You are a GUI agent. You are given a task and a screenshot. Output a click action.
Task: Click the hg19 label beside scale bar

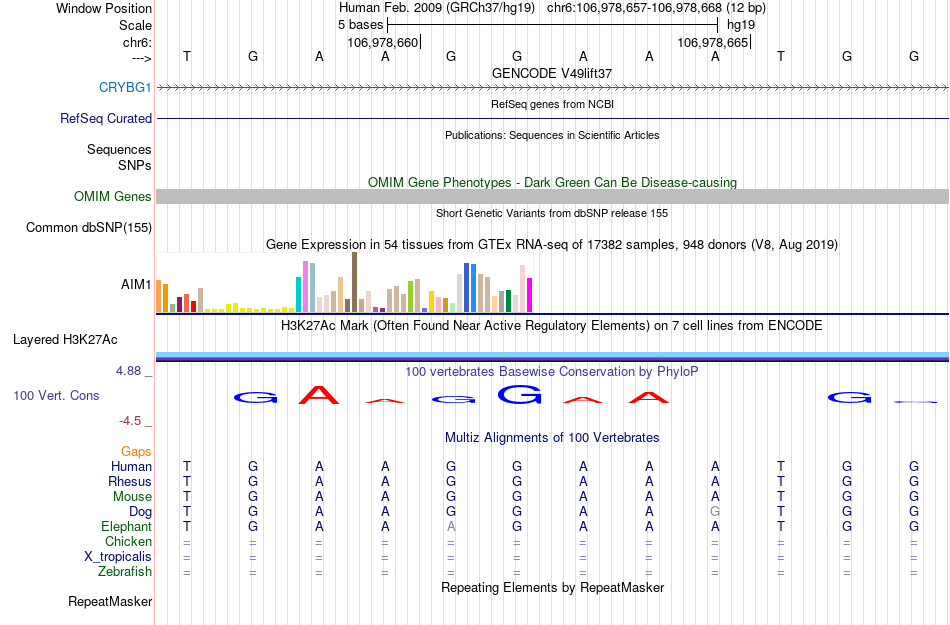[741, 25]
